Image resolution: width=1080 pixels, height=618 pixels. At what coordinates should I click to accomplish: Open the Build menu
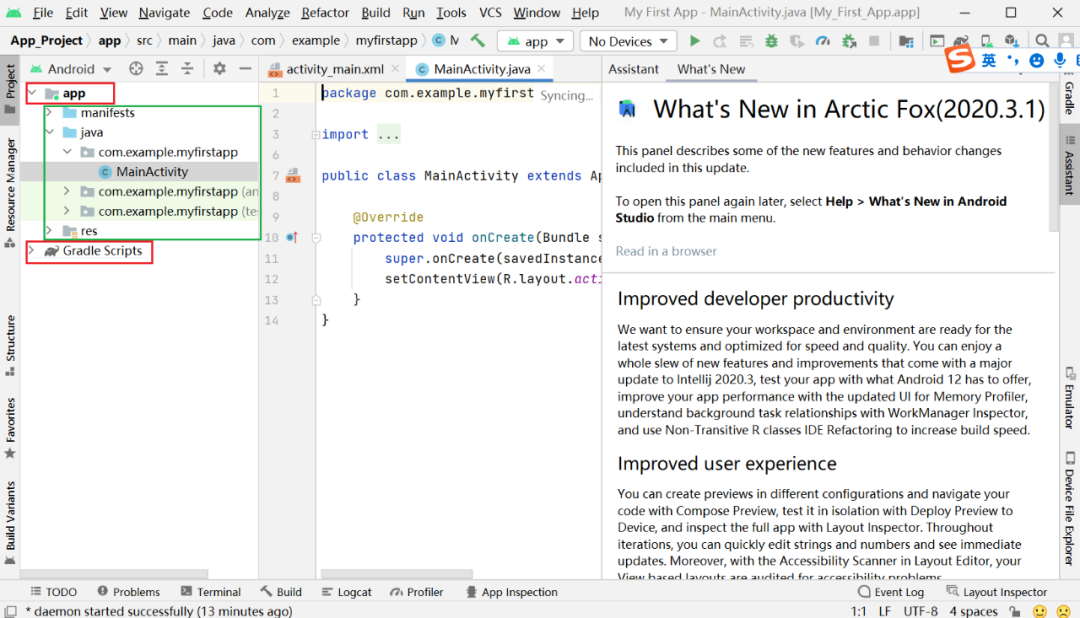(x=375, y=12)
